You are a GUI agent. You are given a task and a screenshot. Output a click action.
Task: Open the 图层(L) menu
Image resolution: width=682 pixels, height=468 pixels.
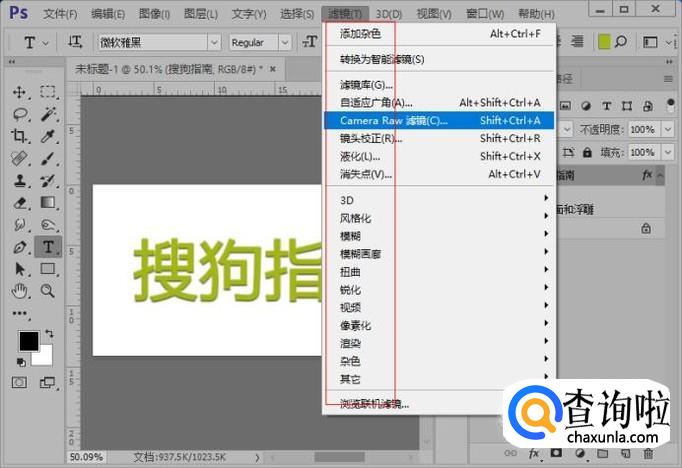click(x=201, y=14)
